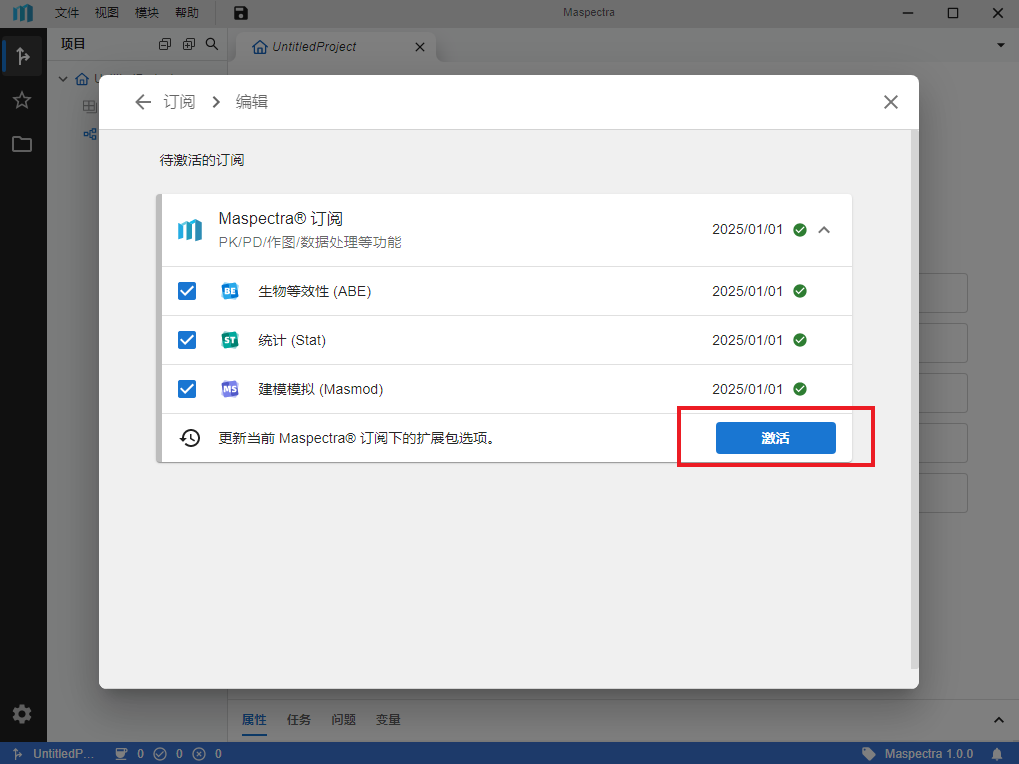Click green check in 统计 row

800,340
